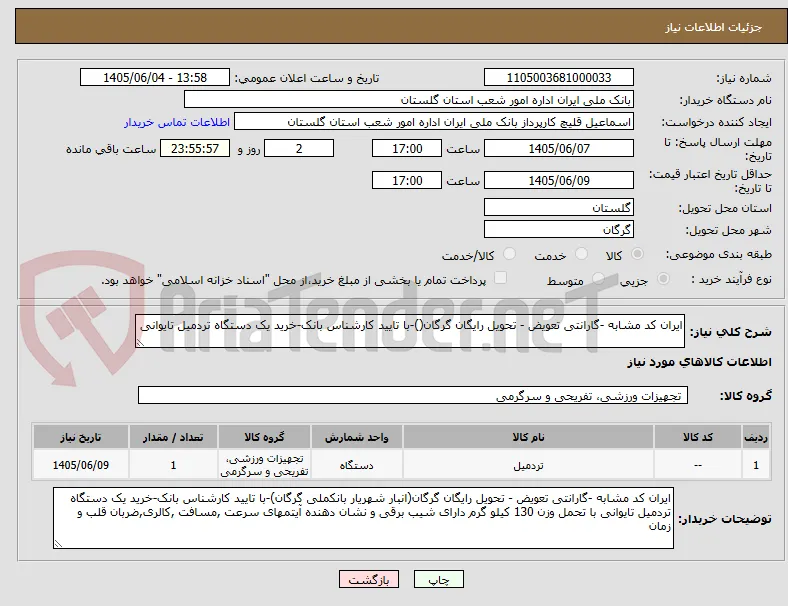788x606 pixels.
Task: Click the تجهیزات ورزشی، تفریحی و سرگرمی table cell
Action: (x=264, y=465)
